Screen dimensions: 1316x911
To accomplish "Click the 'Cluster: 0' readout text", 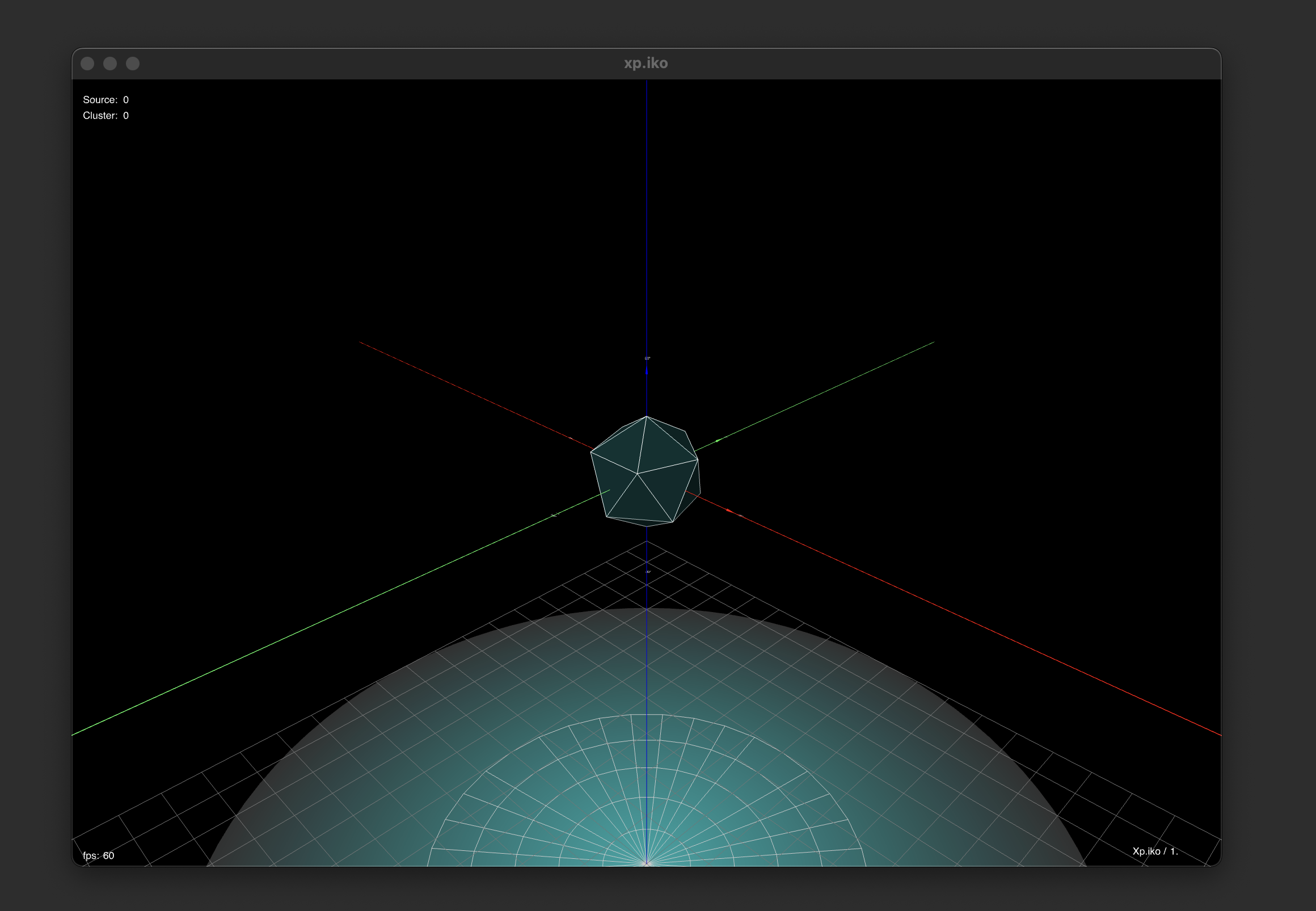I will [x=106, y=115].
